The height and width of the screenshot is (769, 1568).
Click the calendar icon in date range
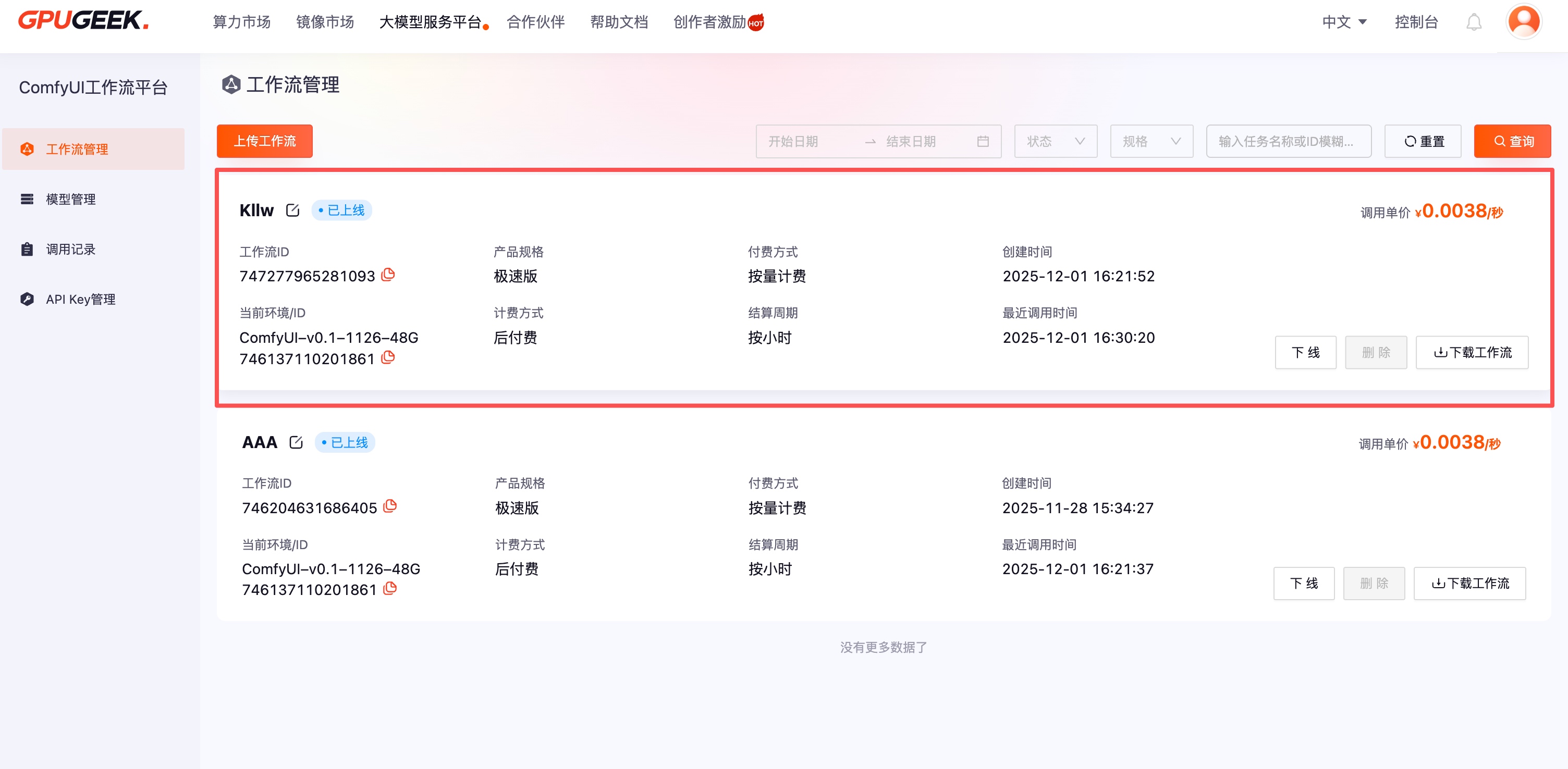tap(983, 141)
